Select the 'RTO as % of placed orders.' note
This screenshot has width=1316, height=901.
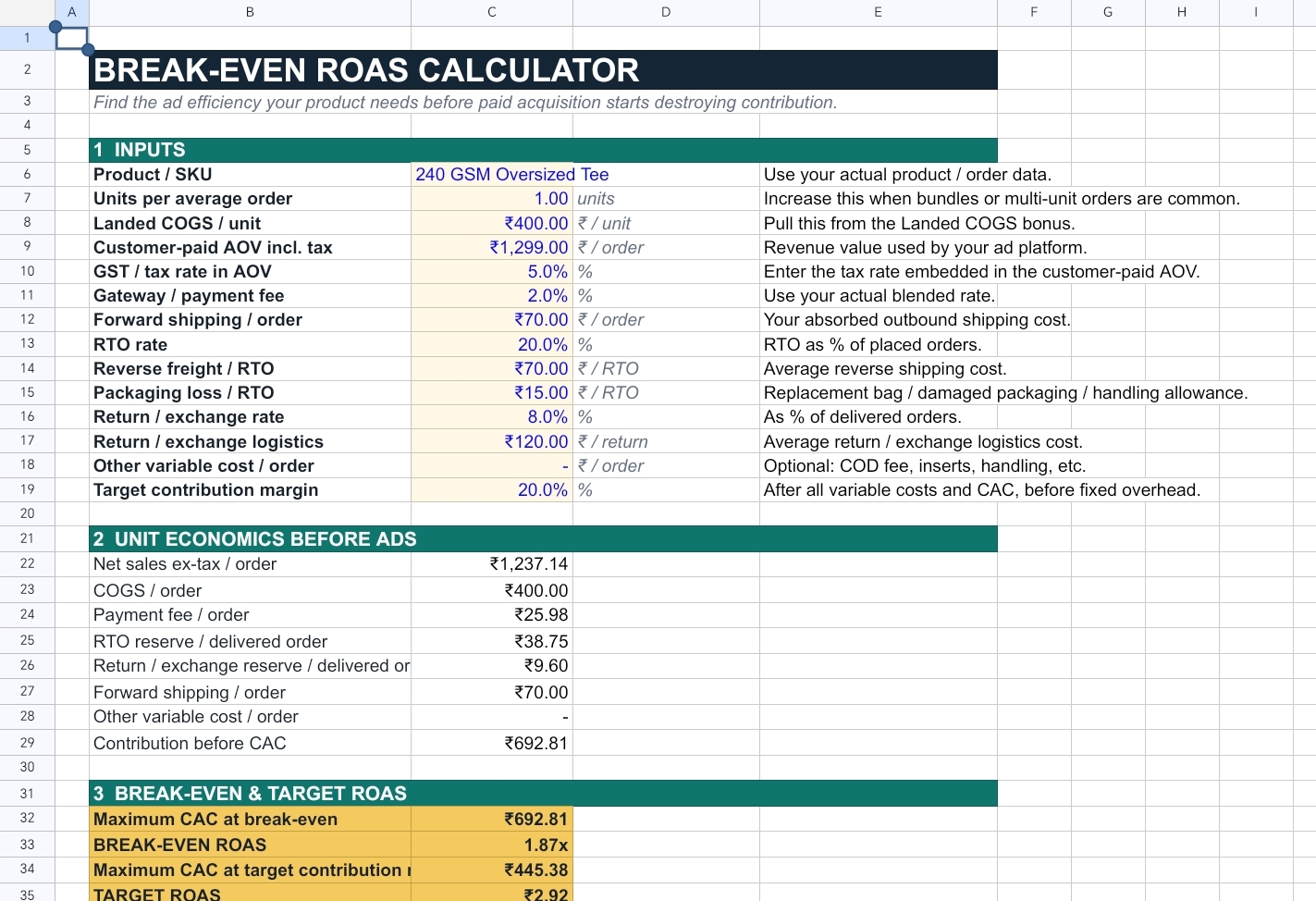tap(873, 344)
